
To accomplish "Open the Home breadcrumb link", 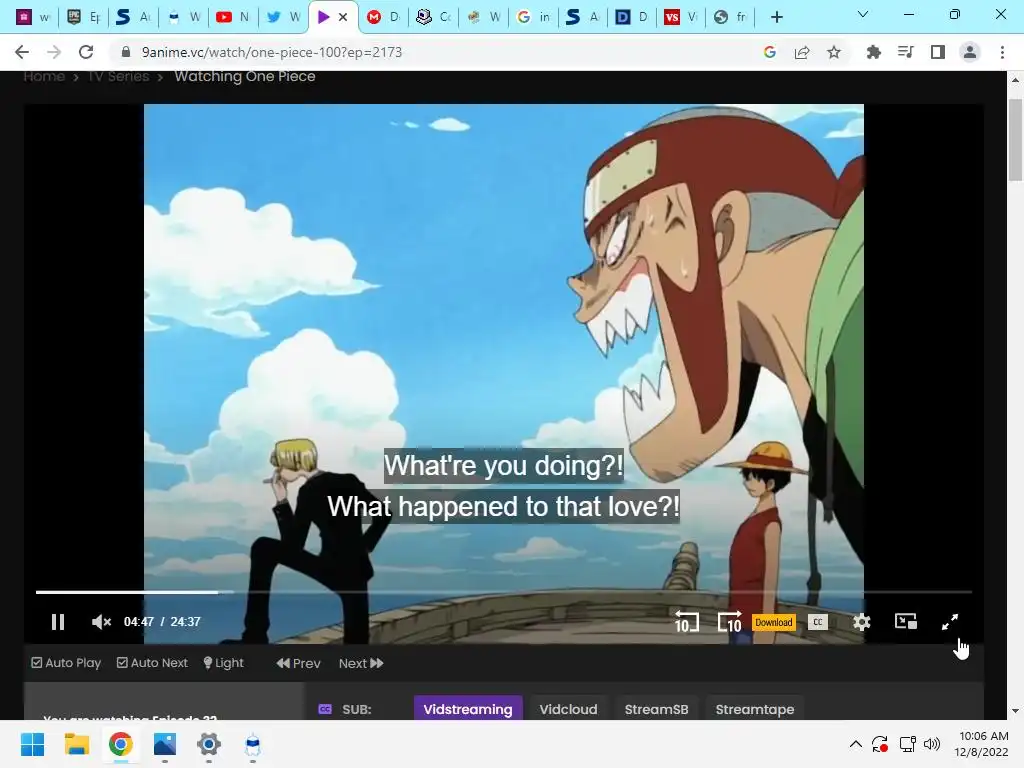I will 44,76.
